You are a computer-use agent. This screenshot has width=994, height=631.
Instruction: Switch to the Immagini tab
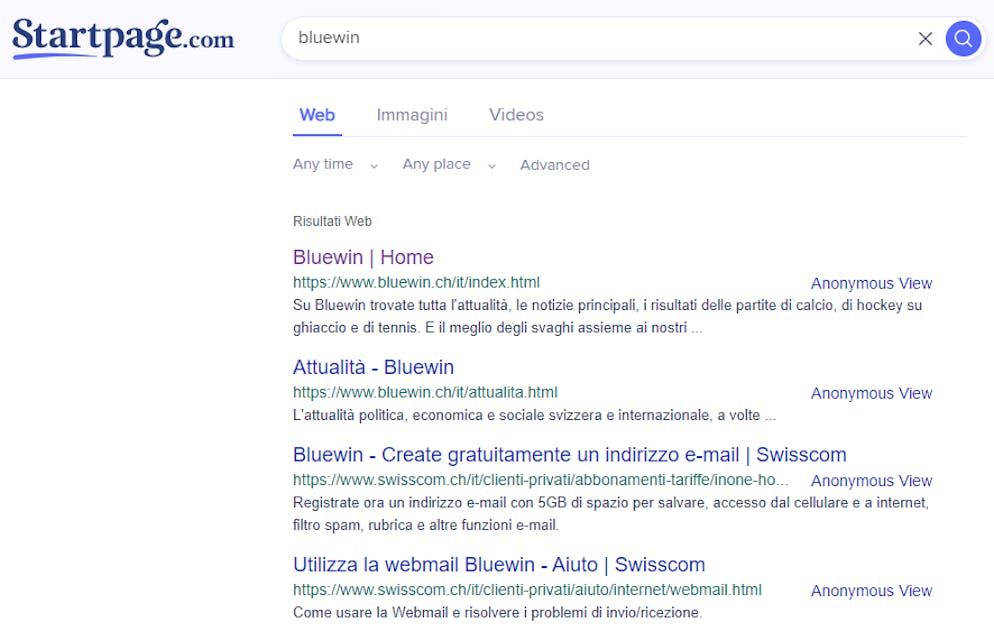click(412, 115)
